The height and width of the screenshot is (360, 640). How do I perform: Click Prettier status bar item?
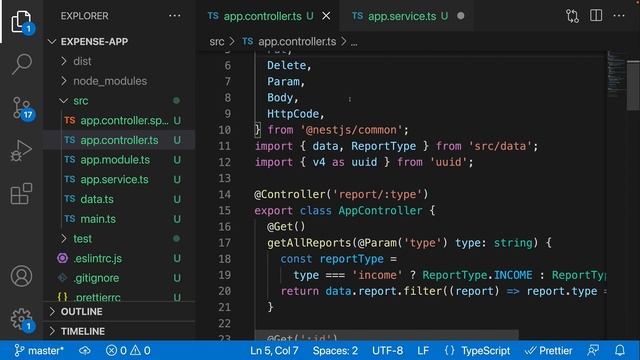click(x=549, y=351)
